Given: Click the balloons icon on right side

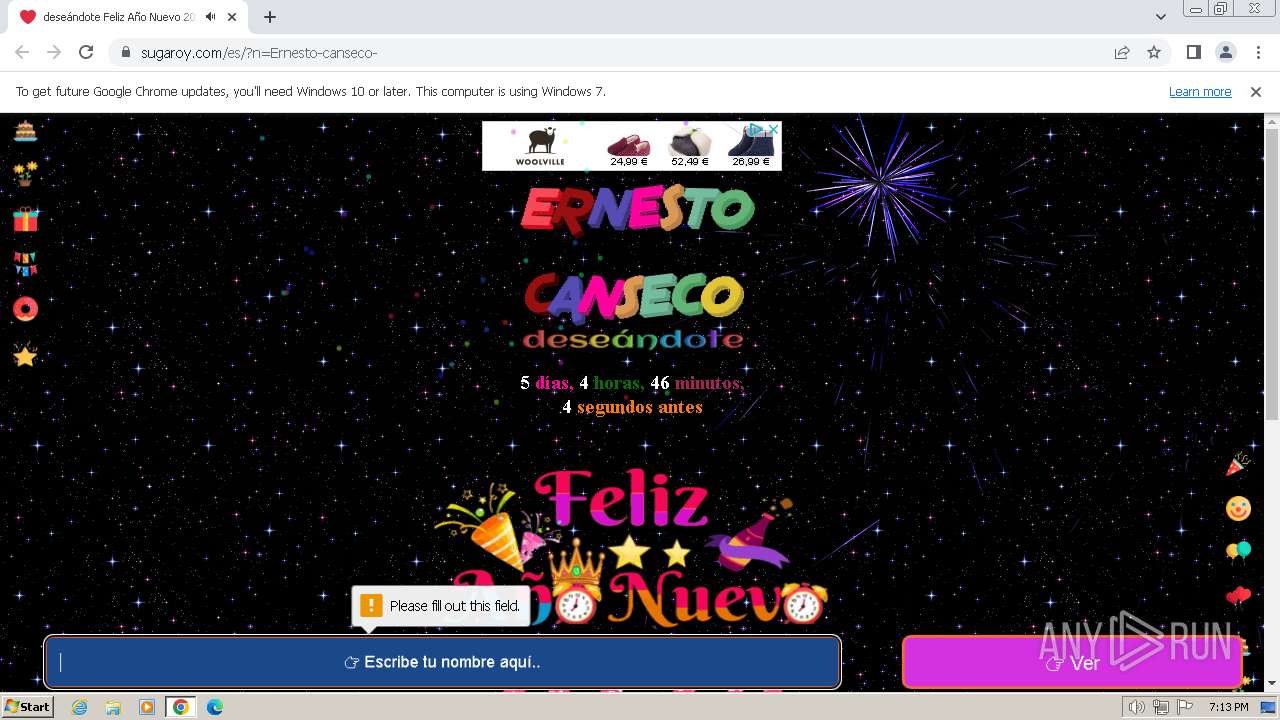Looking at the screenshot, I should pyautogui.click(x=1238, y=552).
